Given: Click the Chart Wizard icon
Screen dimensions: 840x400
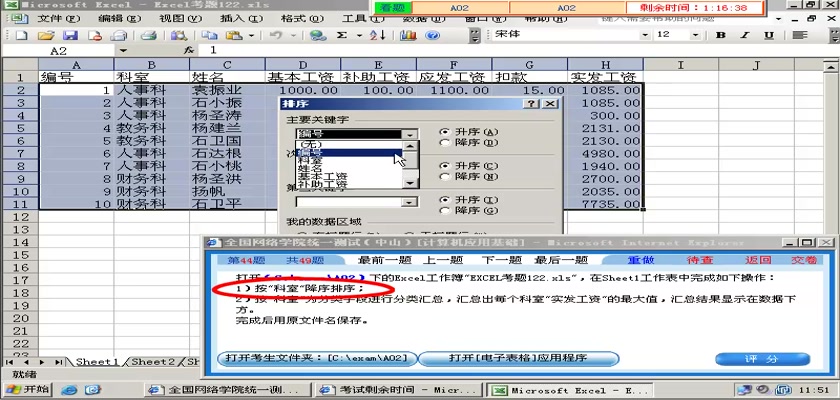Looking at the screenshot, I should click(x=408, y=35).
